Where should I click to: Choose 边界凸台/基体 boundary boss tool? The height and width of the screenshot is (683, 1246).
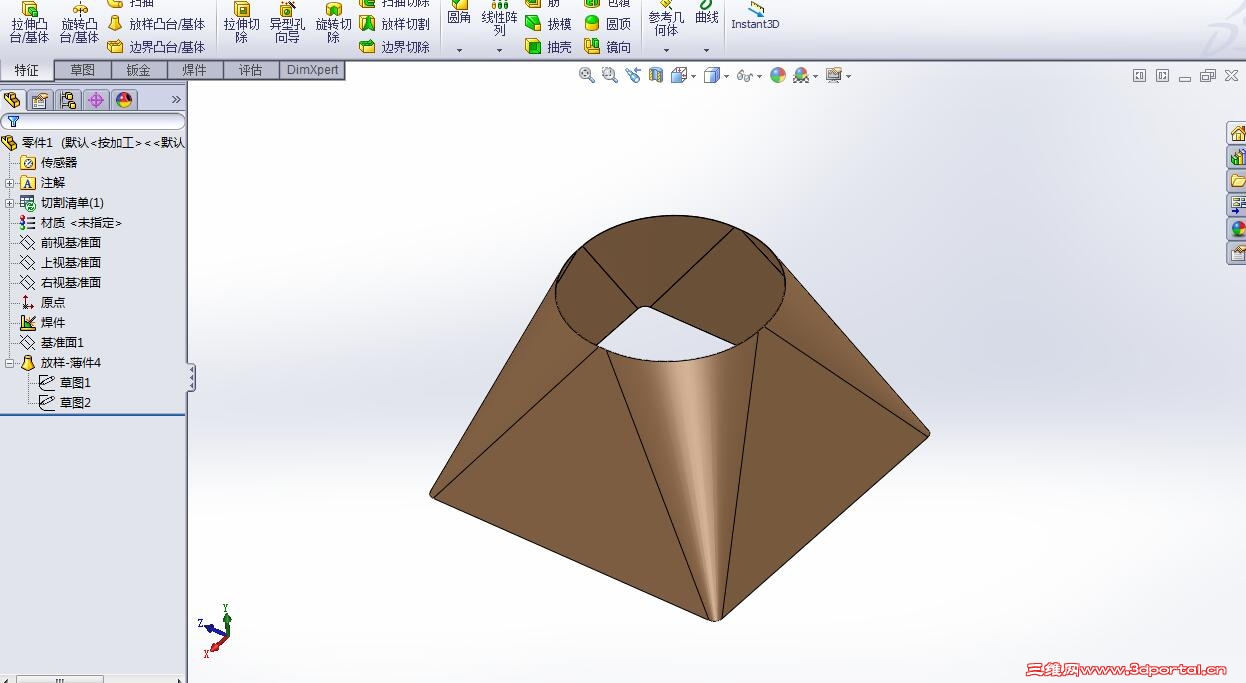156,47
